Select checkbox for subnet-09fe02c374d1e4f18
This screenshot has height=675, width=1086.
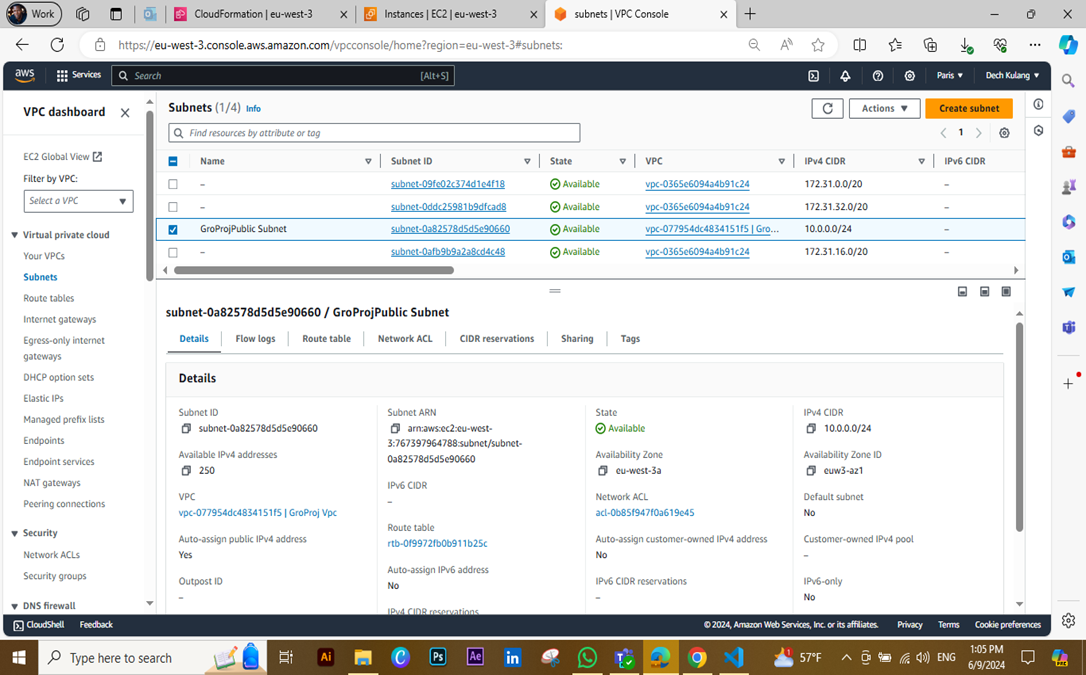(x=173, y=184)
